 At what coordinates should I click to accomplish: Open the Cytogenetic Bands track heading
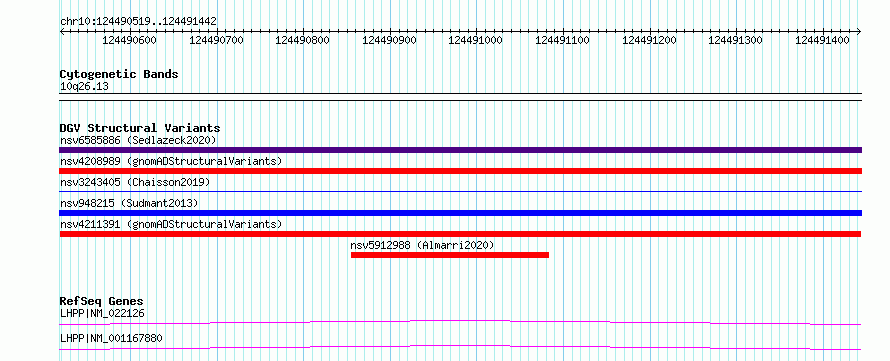(119, 74)
